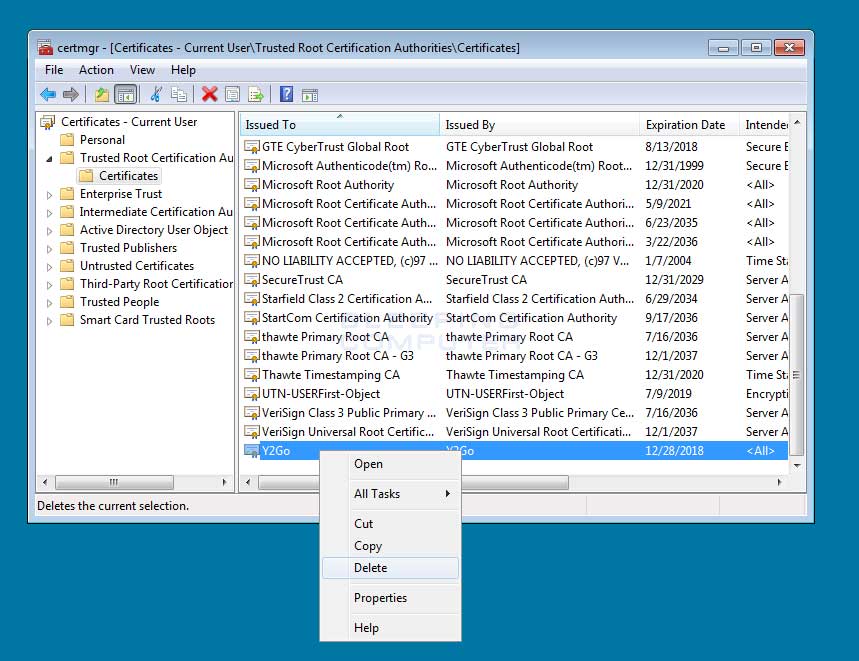Screen dimensions: 859x661
Task: Click the Up one level folder icon
Action: click(x=101, y=95)
